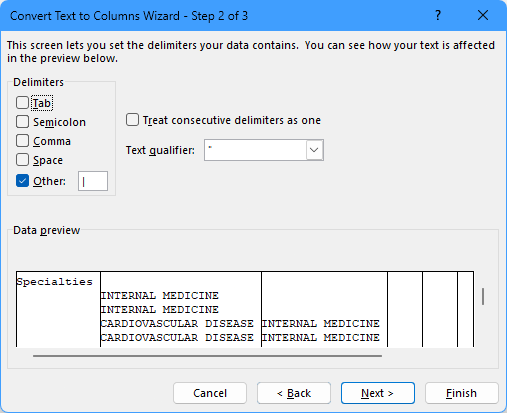Open help with the question mark icon
Screen dimensions: 507x413
point(438,15)
